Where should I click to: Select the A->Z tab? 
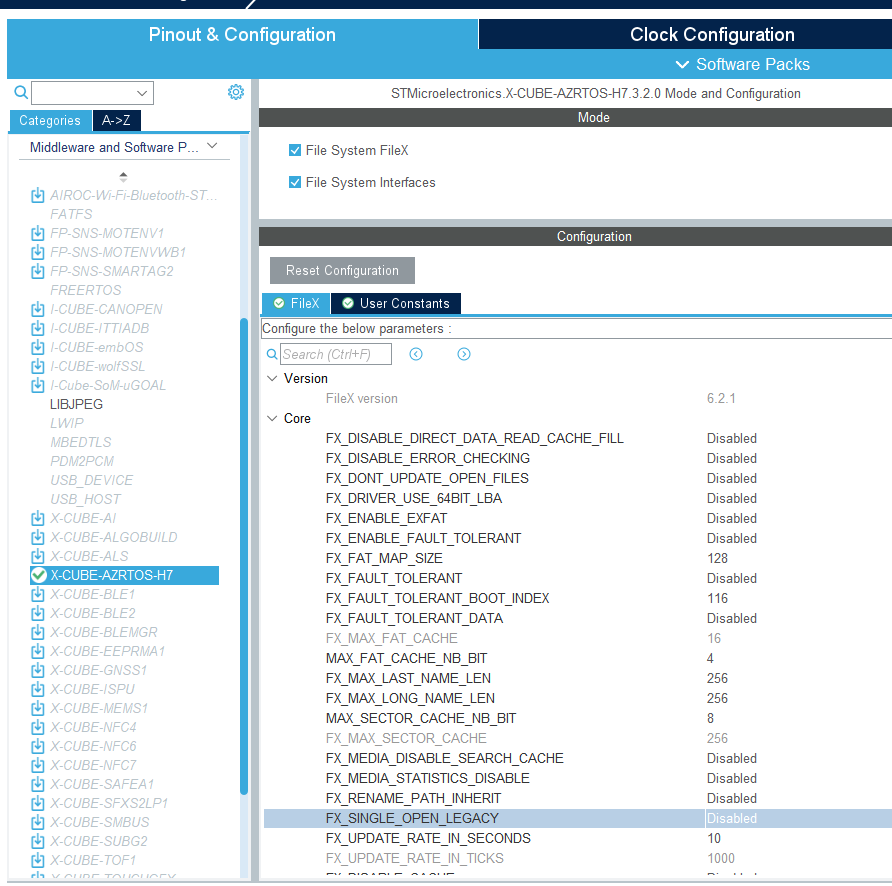[117, 121]
